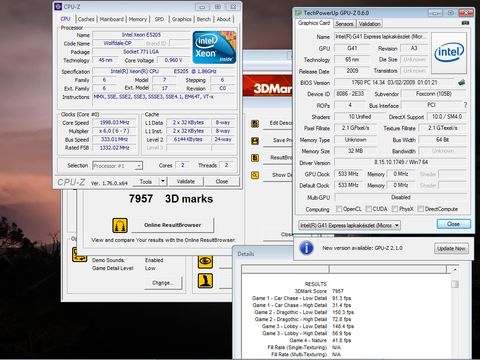Open the Sensors tab in GPU-Z
Image resolution: width=480 pixels, height=360 pixels.
pos(344,24)
